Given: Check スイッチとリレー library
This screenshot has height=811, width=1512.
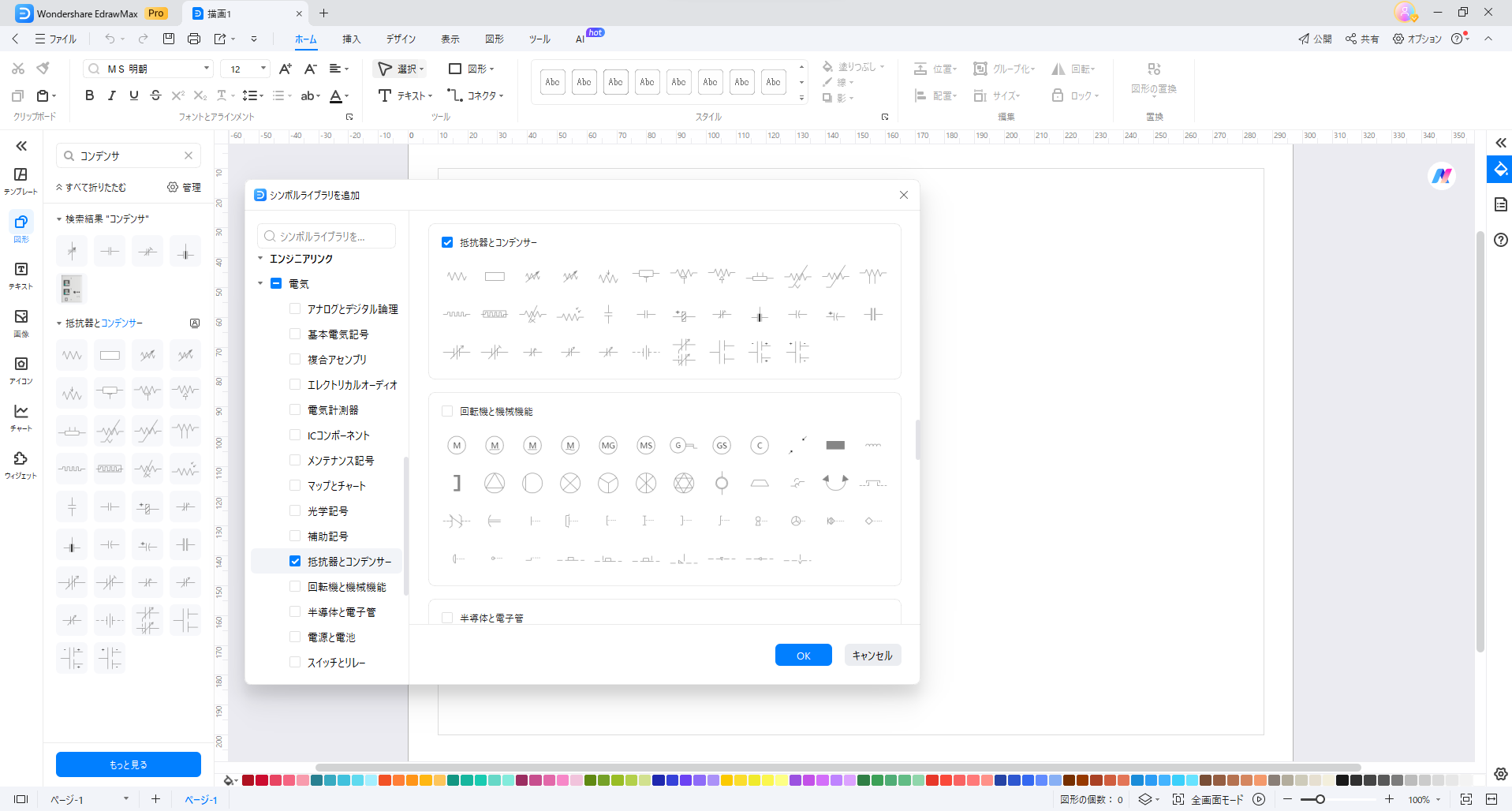Looking at the screenshot, I should point(295,662).
